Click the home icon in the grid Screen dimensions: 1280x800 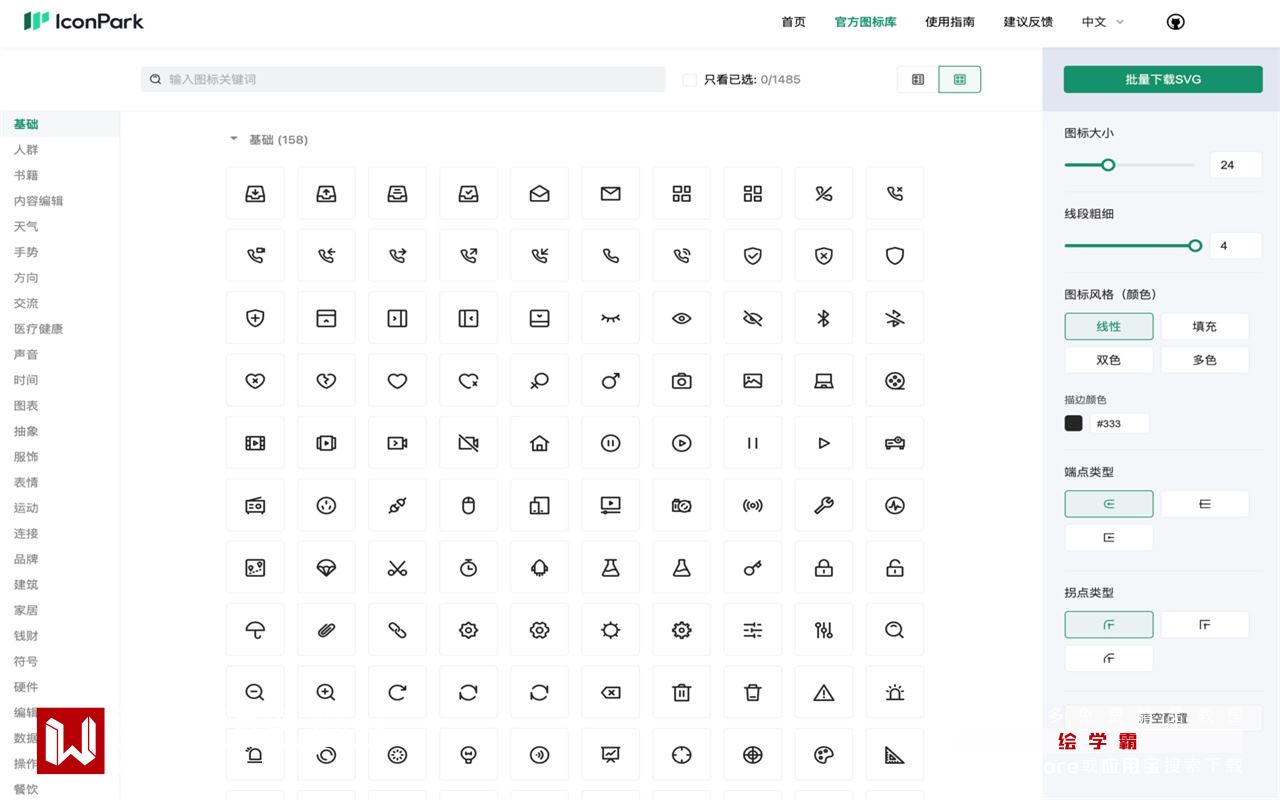pyautogui.click(x=540, y=443)
